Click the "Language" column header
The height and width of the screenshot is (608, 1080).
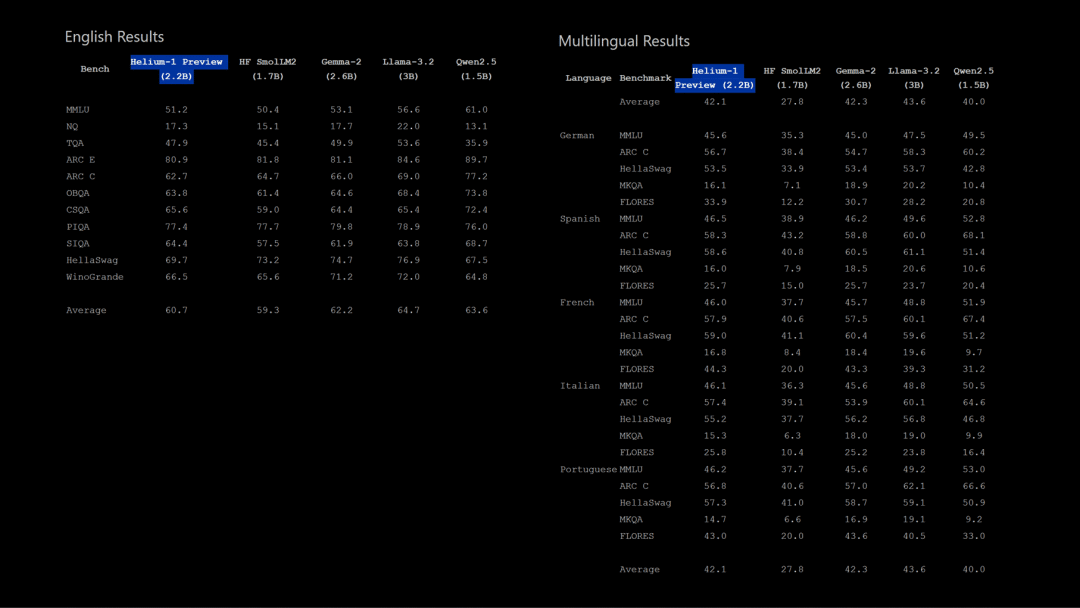click(x=588, y=78)
